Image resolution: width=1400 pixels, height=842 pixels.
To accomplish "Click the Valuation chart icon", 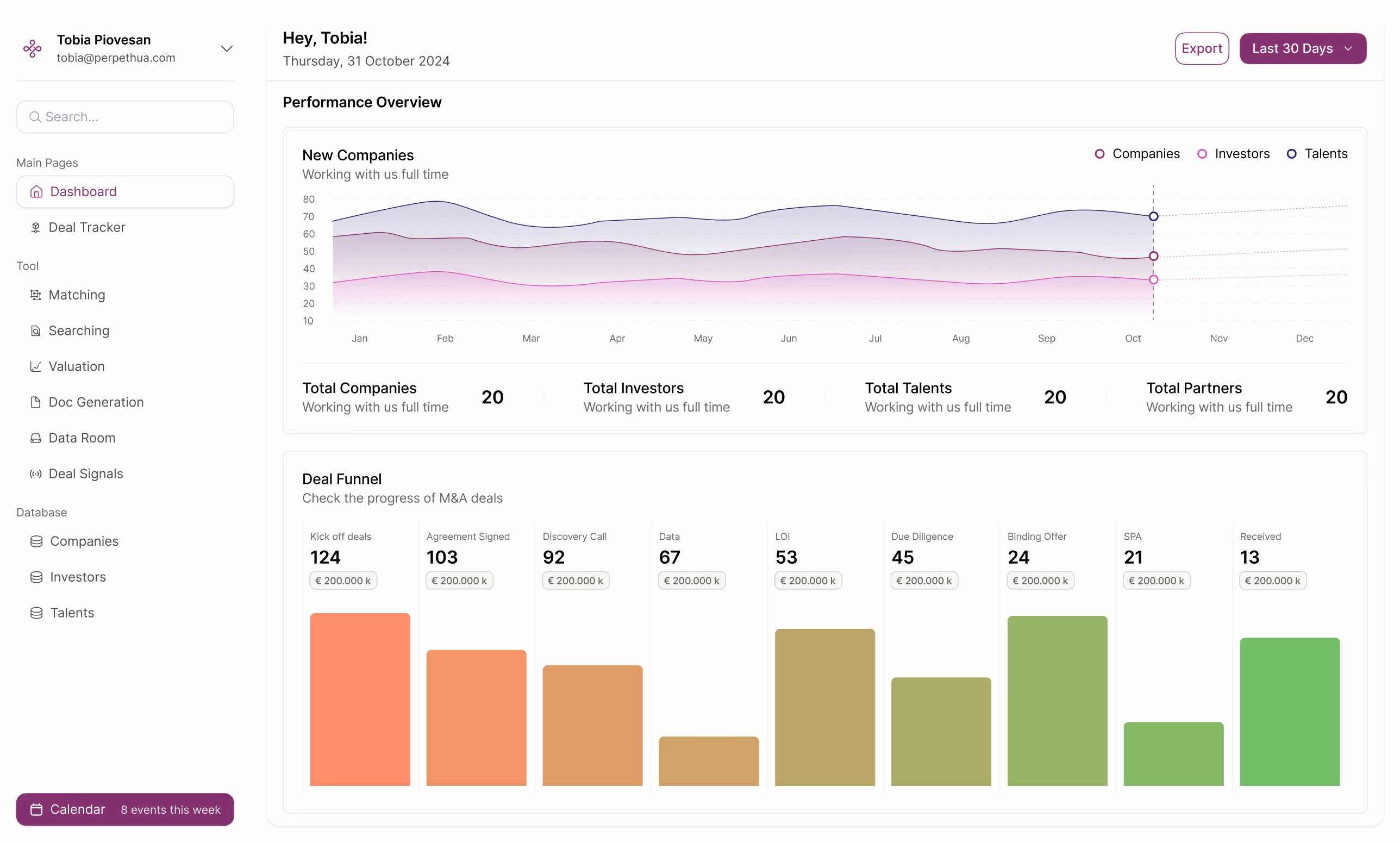I will (x=36, y=366).
